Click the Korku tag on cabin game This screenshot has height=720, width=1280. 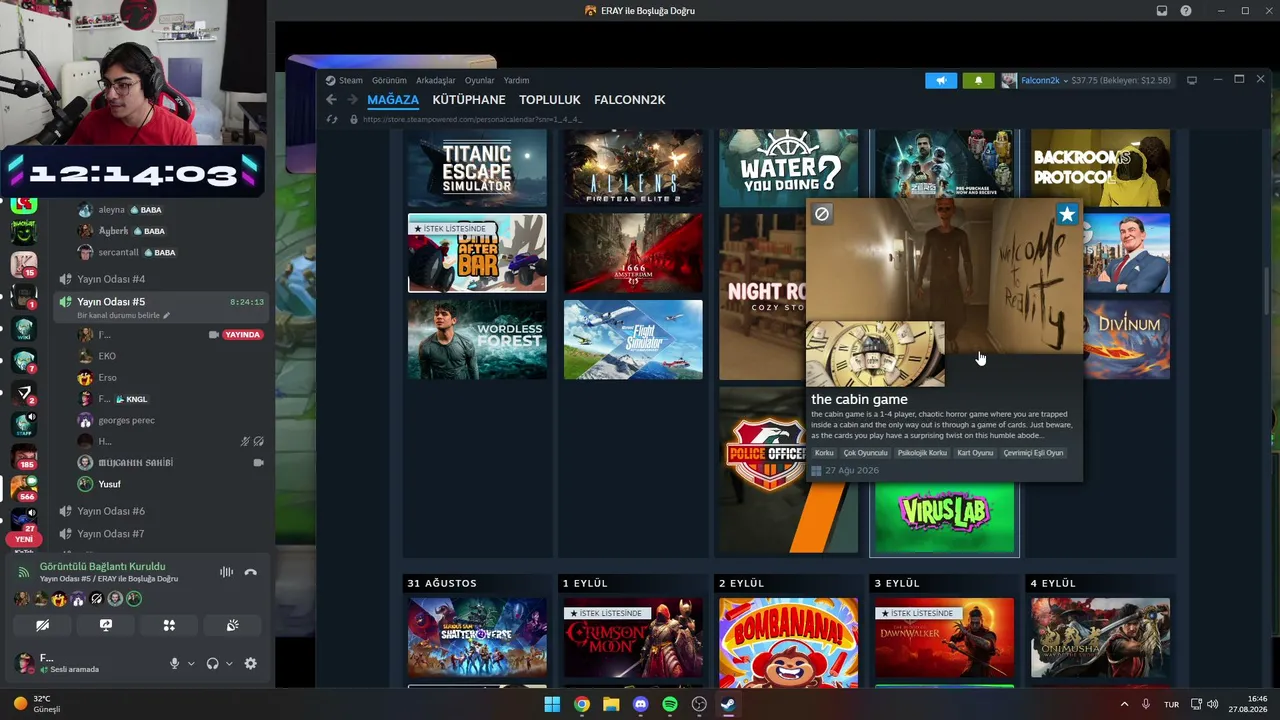click(824, 453)
